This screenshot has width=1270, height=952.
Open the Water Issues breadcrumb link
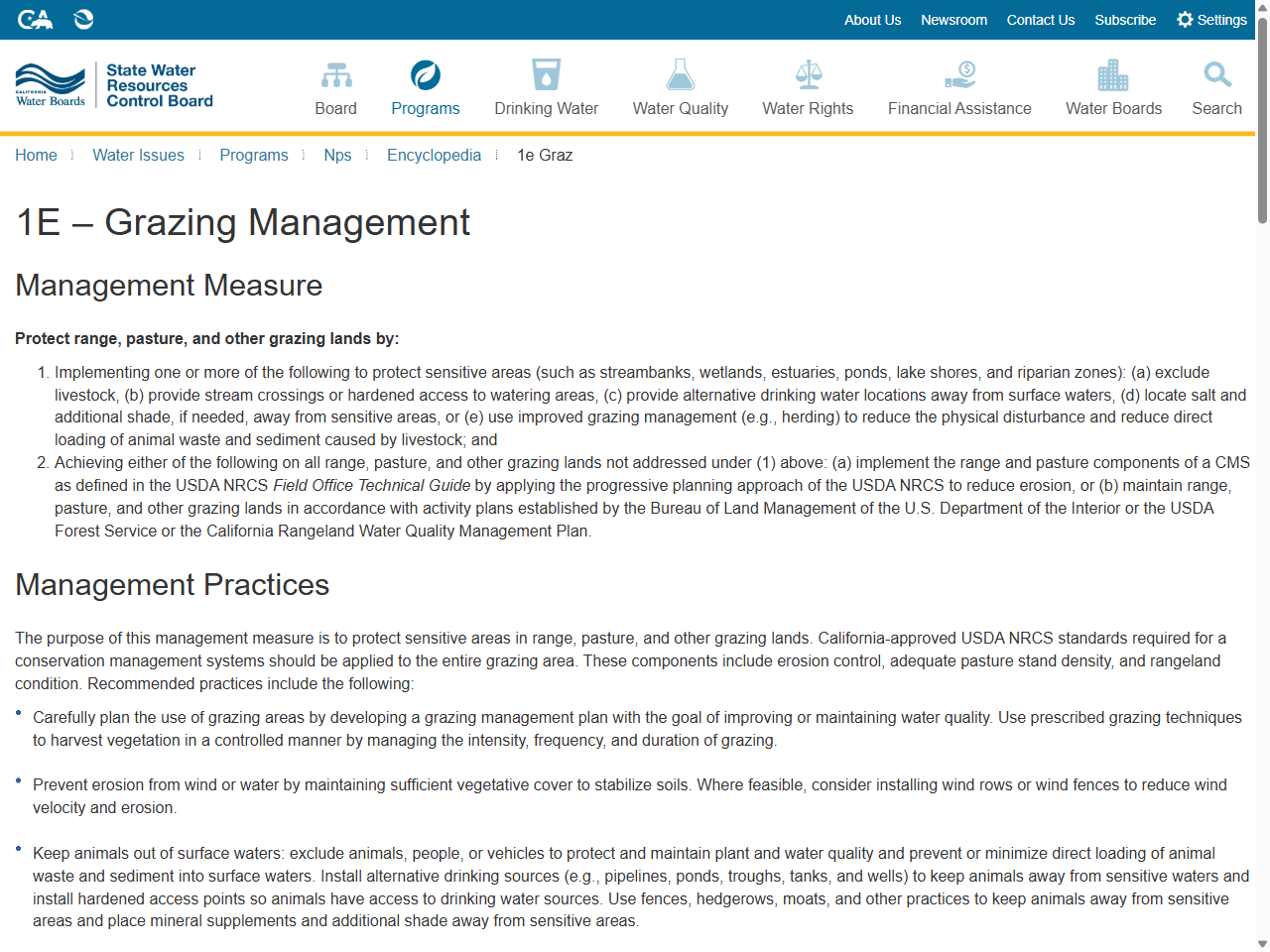tap(138, 155)
